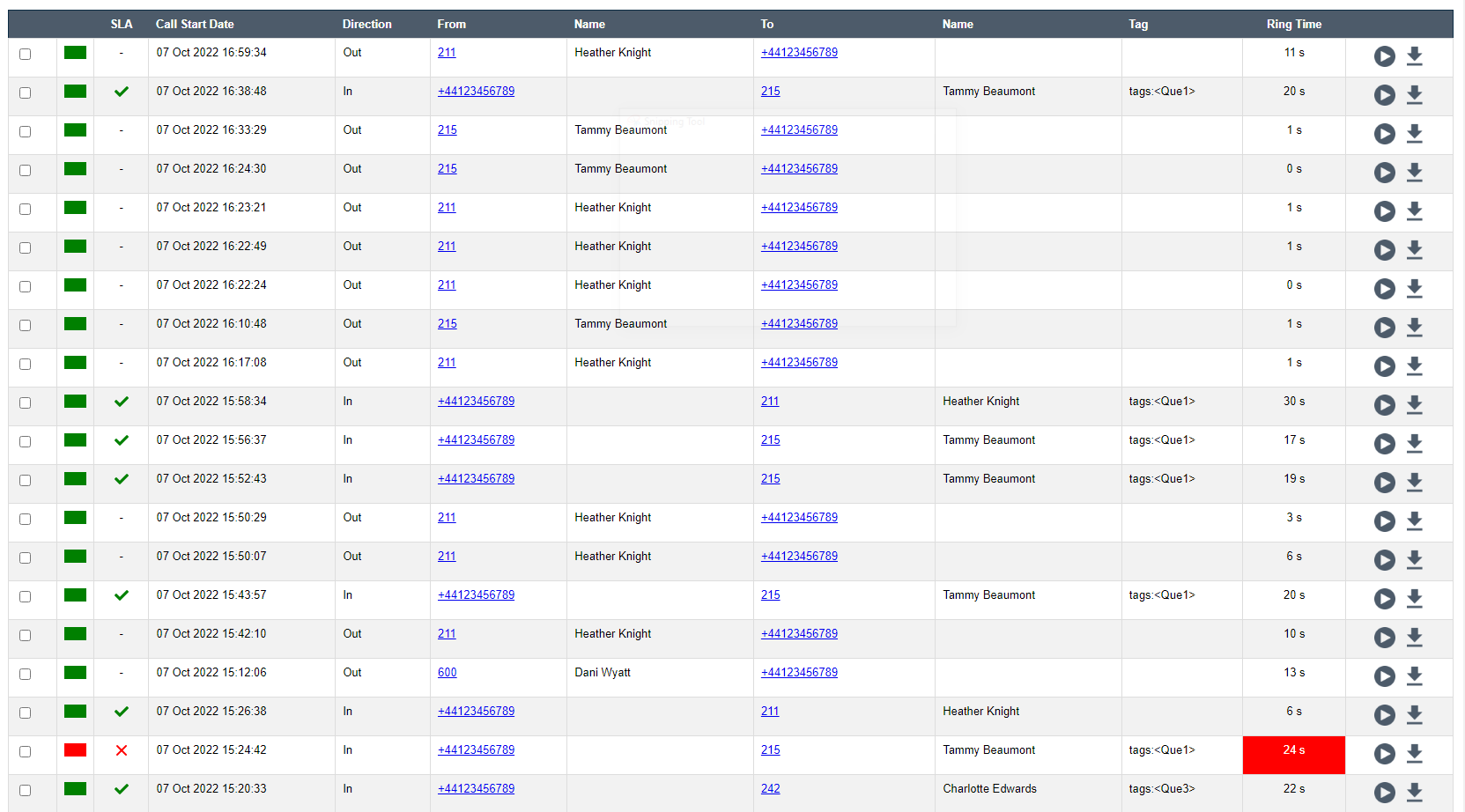
Task: Tick the checkbox for the 16:38:48 call
Action: tap(25, 92)
